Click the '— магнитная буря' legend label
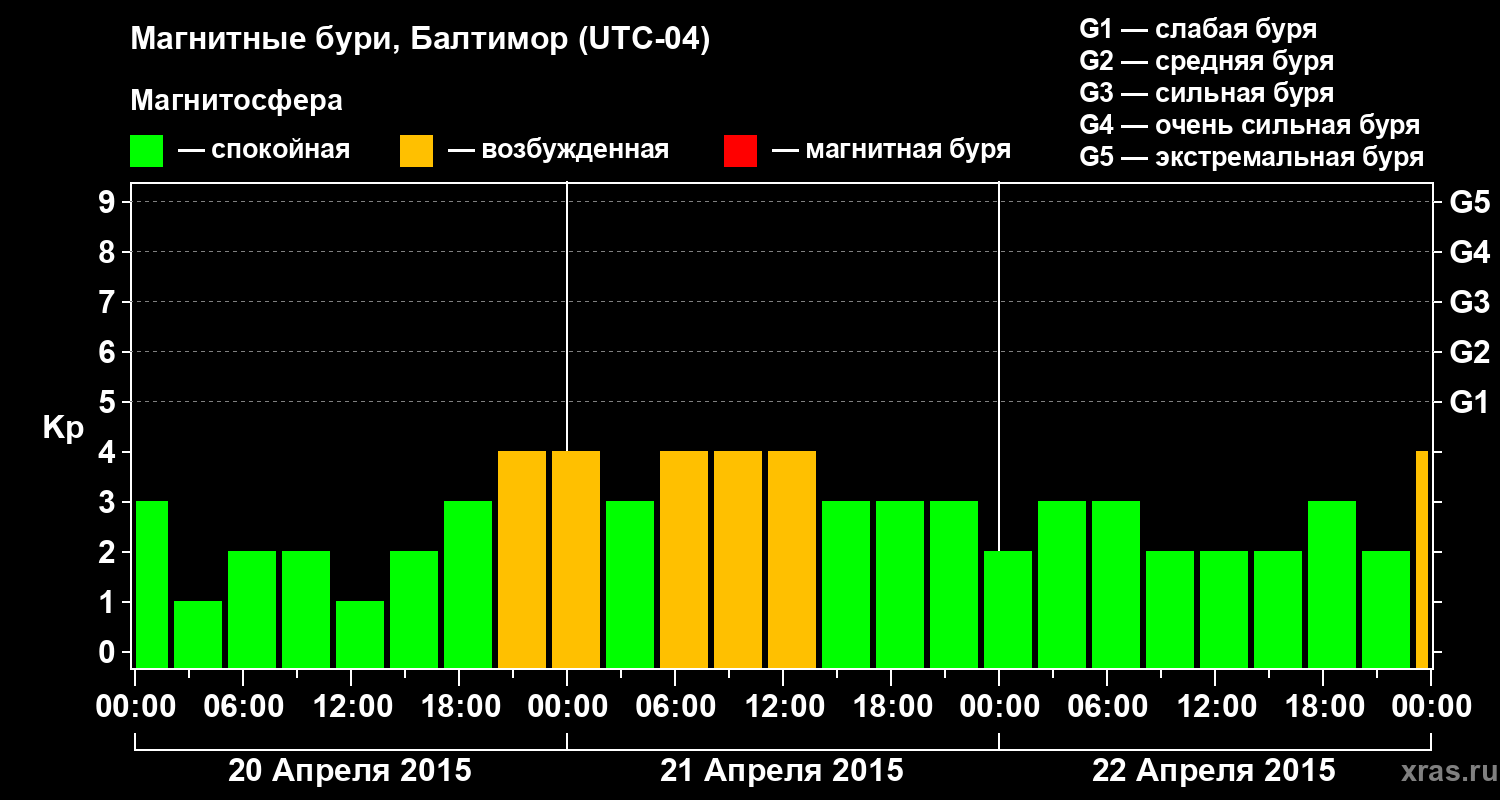 (891, 150)
